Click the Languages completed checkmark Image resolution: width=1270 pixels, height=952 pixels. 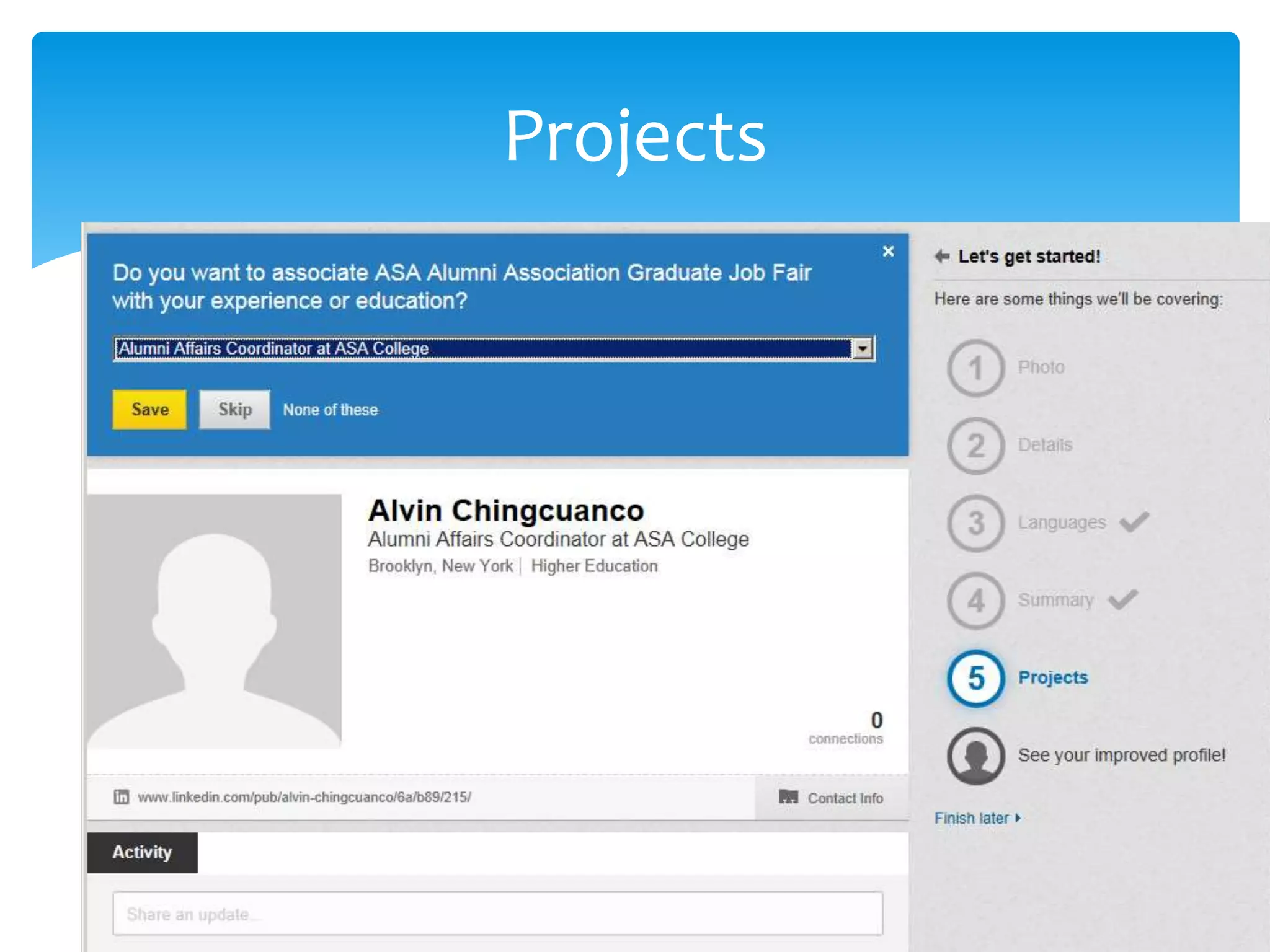pyautogui.click(x=1134, y=522)
